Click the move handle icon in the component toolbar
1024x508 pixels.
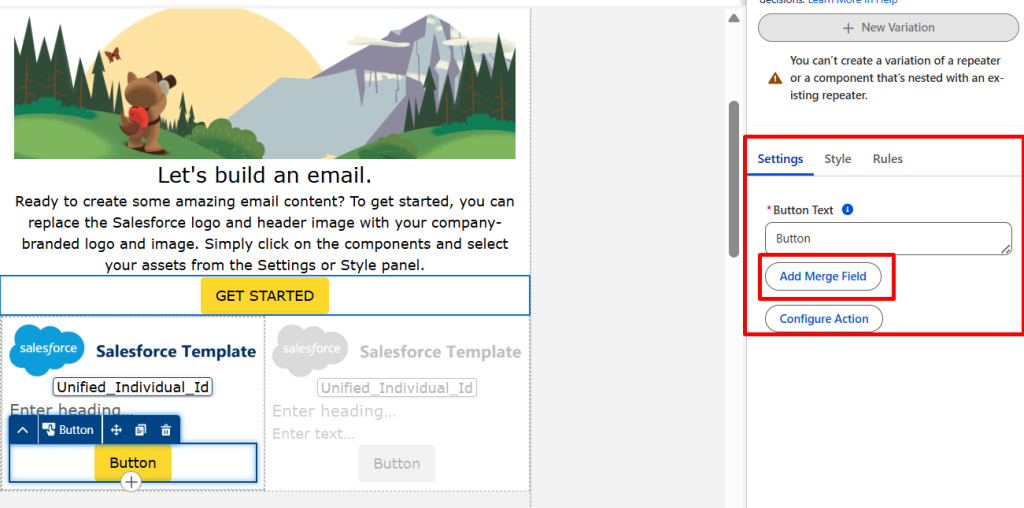[117, 430]
